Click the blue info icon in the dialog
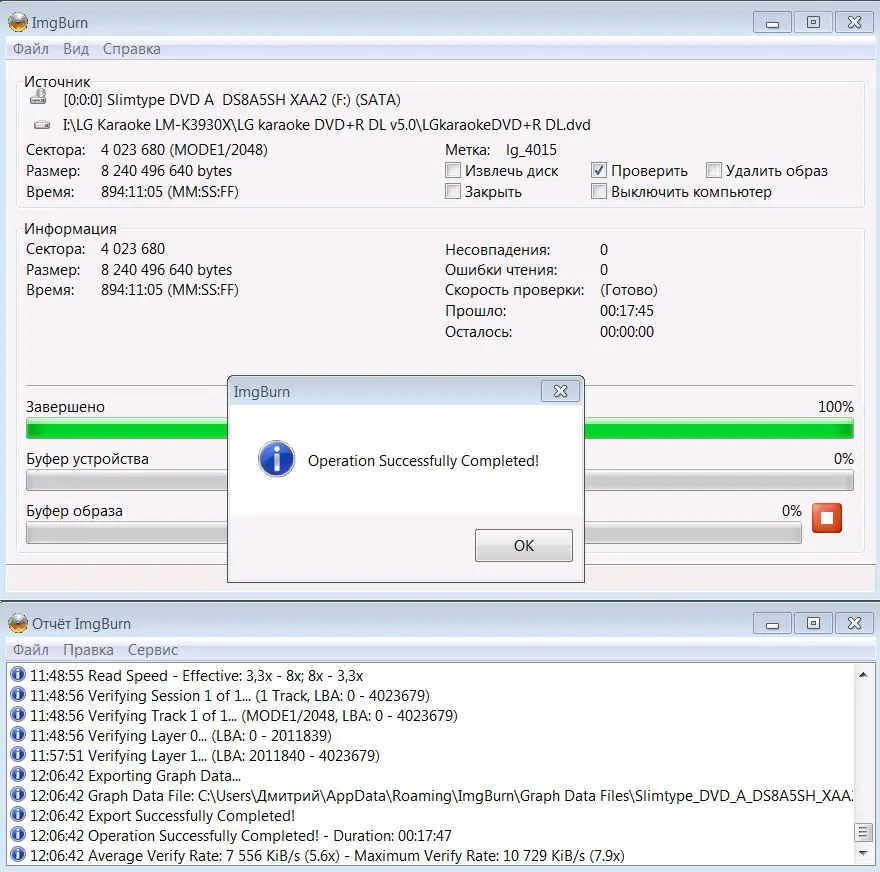The width and height of the screenshot is (880, 872). tap(276, 458)
